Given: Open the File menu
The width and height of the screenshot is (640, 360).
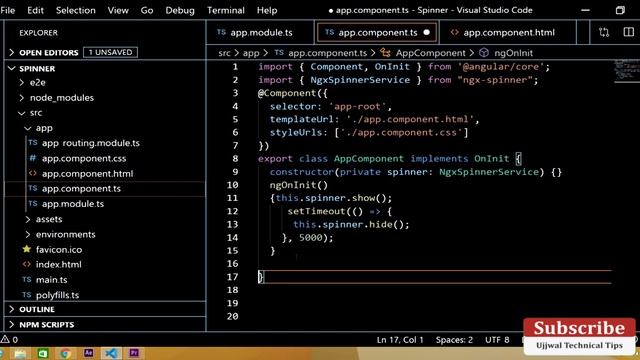Looking at the screenshot, I should [8, 10].
